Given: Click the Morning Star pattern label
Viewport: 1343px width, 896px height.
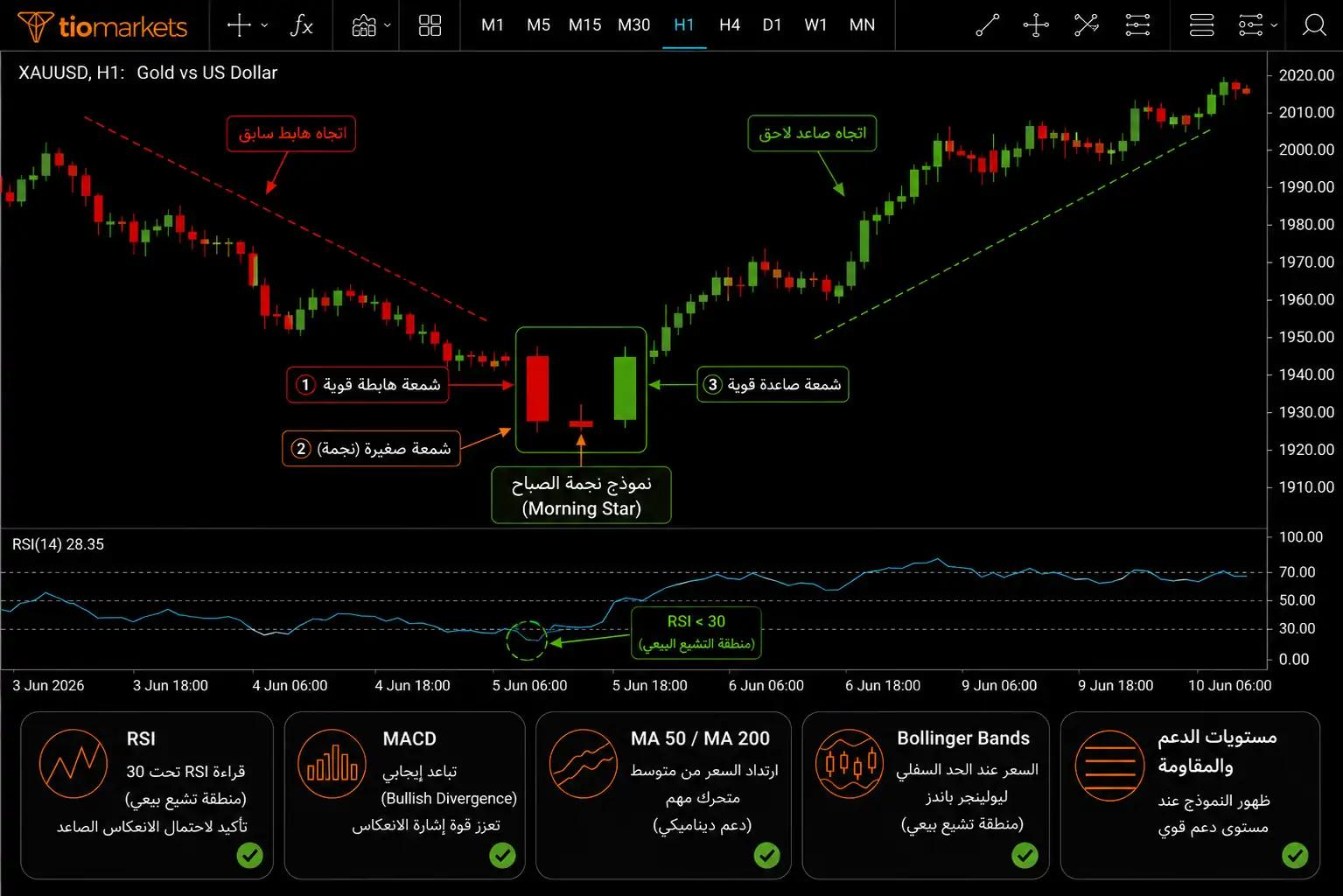Looking at the screenshot, I should [581, 495].
